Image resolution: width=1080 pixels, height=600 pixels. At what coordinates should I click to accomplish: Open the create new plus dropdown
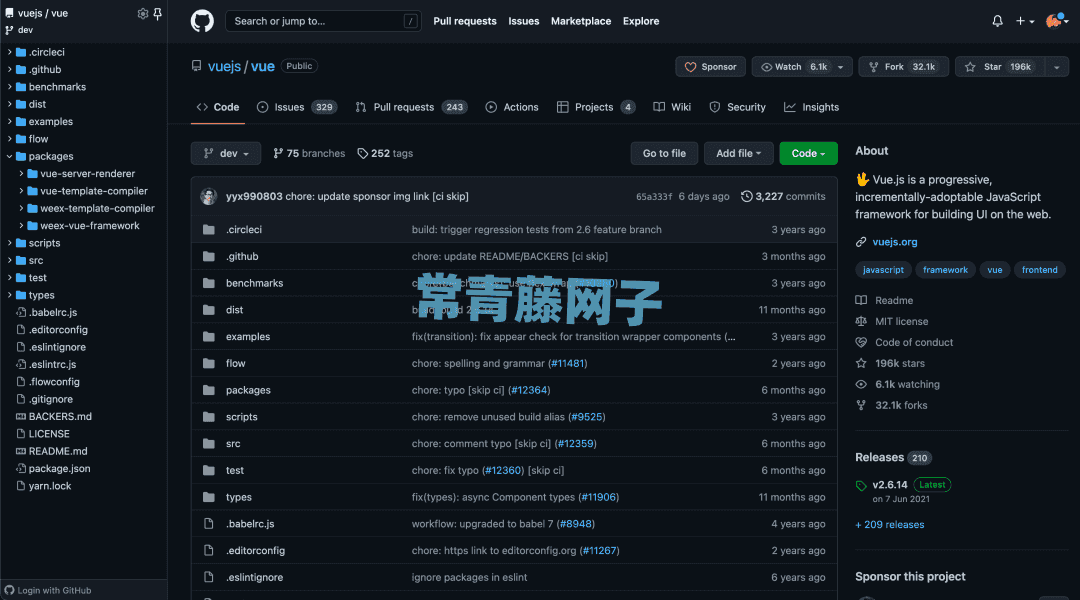click(x=1025, y=21)
